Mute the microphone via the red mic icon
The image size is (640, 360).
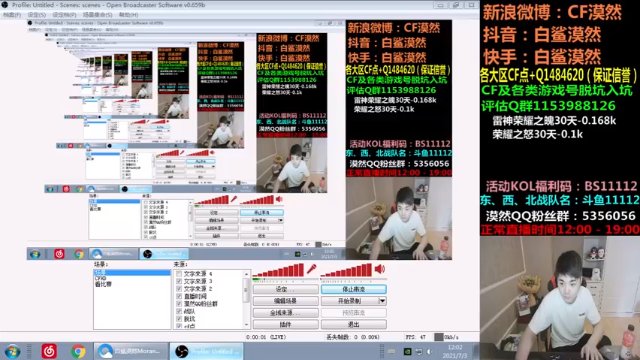pyautogui.click(x=311, y=269)
